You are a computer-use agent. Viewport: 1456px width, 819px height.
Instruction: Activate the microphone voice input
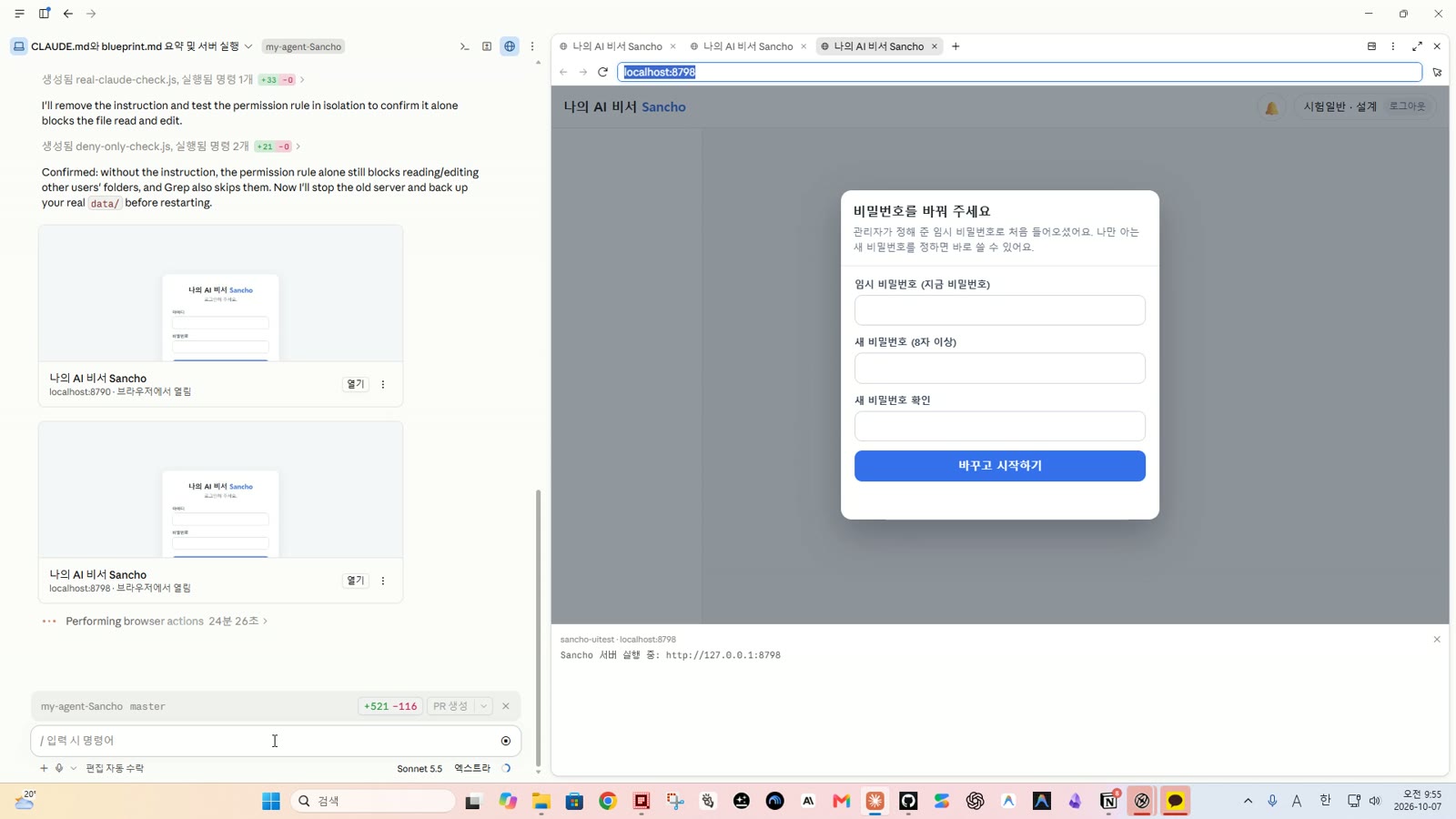coord(59,768)
